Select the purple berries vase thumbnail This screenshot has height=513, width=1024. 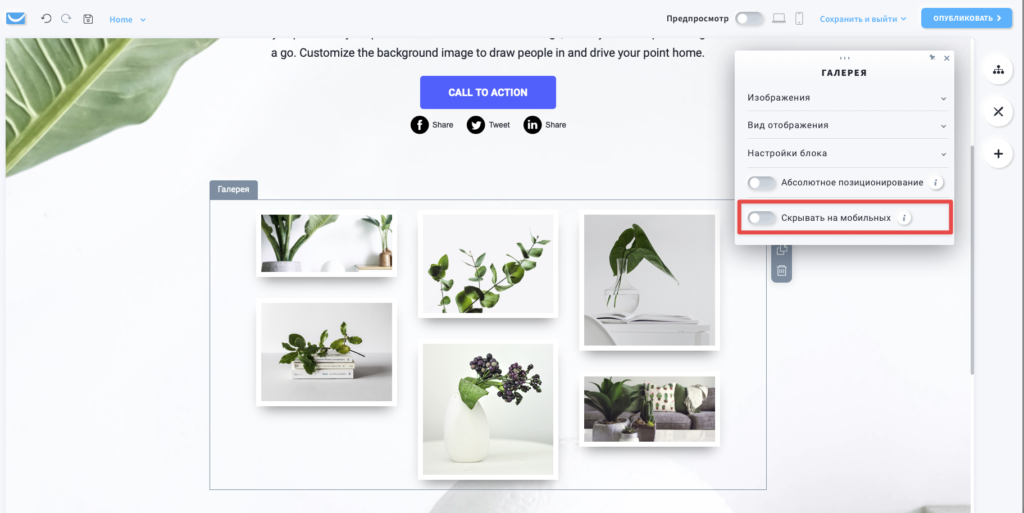(488, 409)
